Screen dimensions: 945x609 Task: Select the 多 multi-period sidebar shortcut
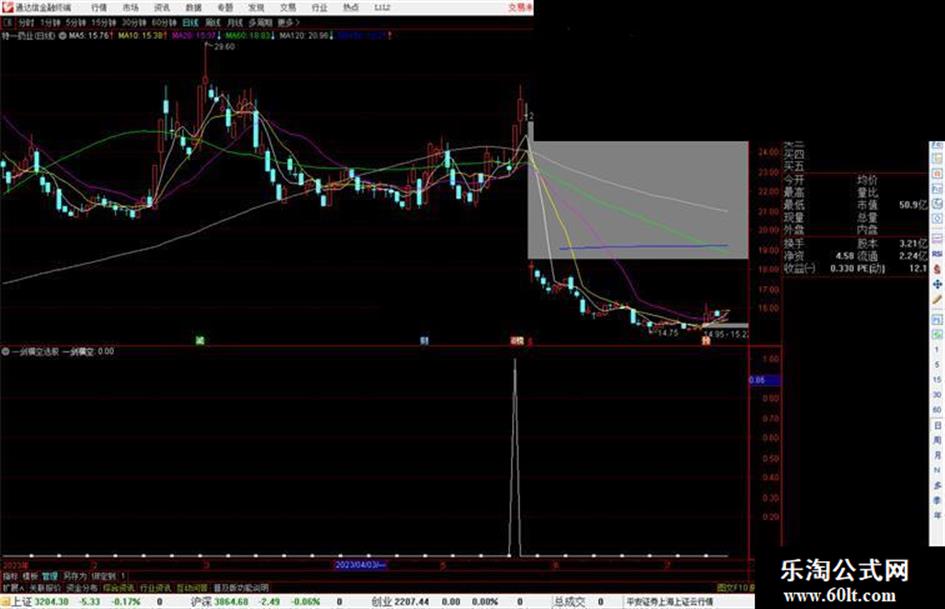click(937, 485)
